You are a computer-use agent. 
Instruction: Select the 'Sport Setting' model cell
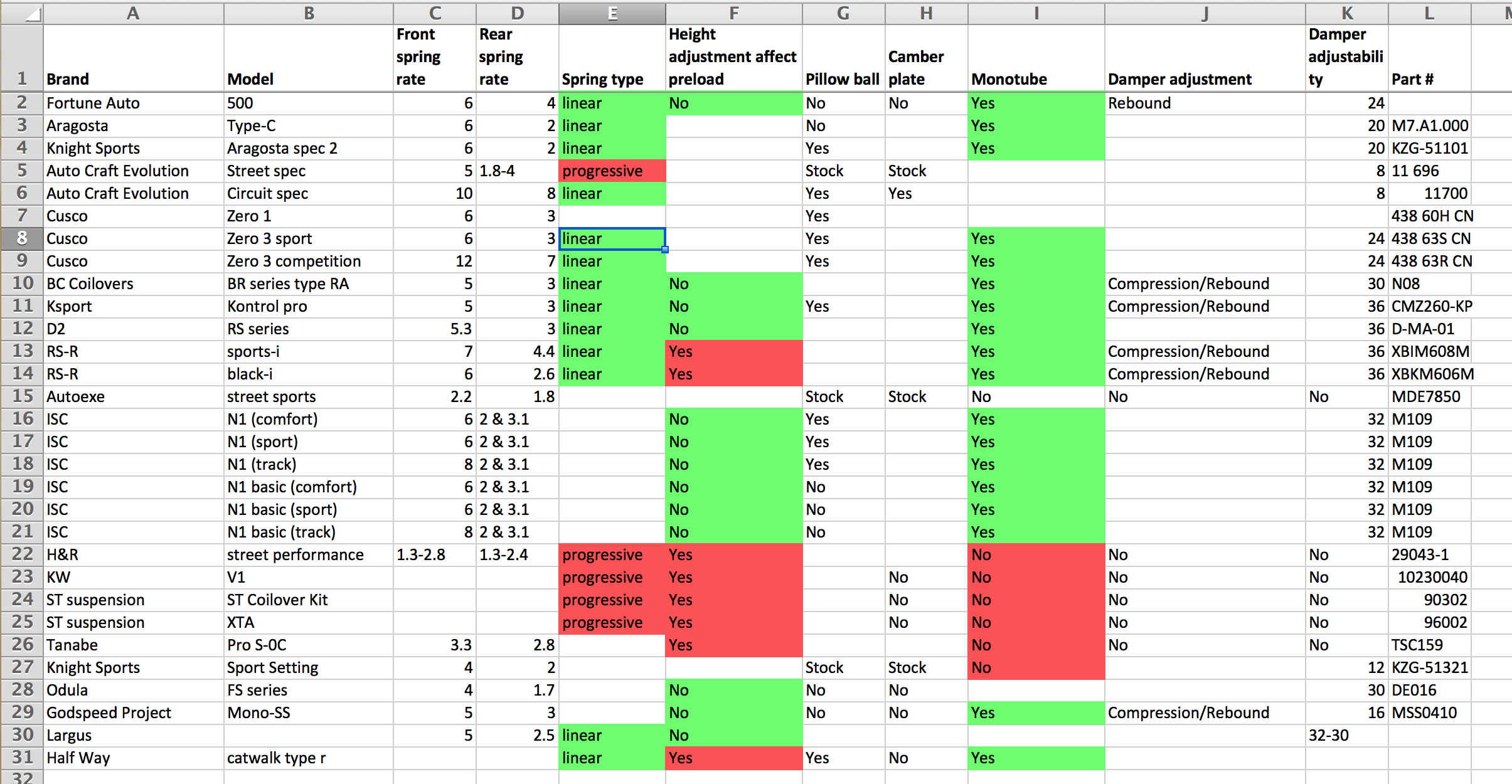[x=309, y=667]
